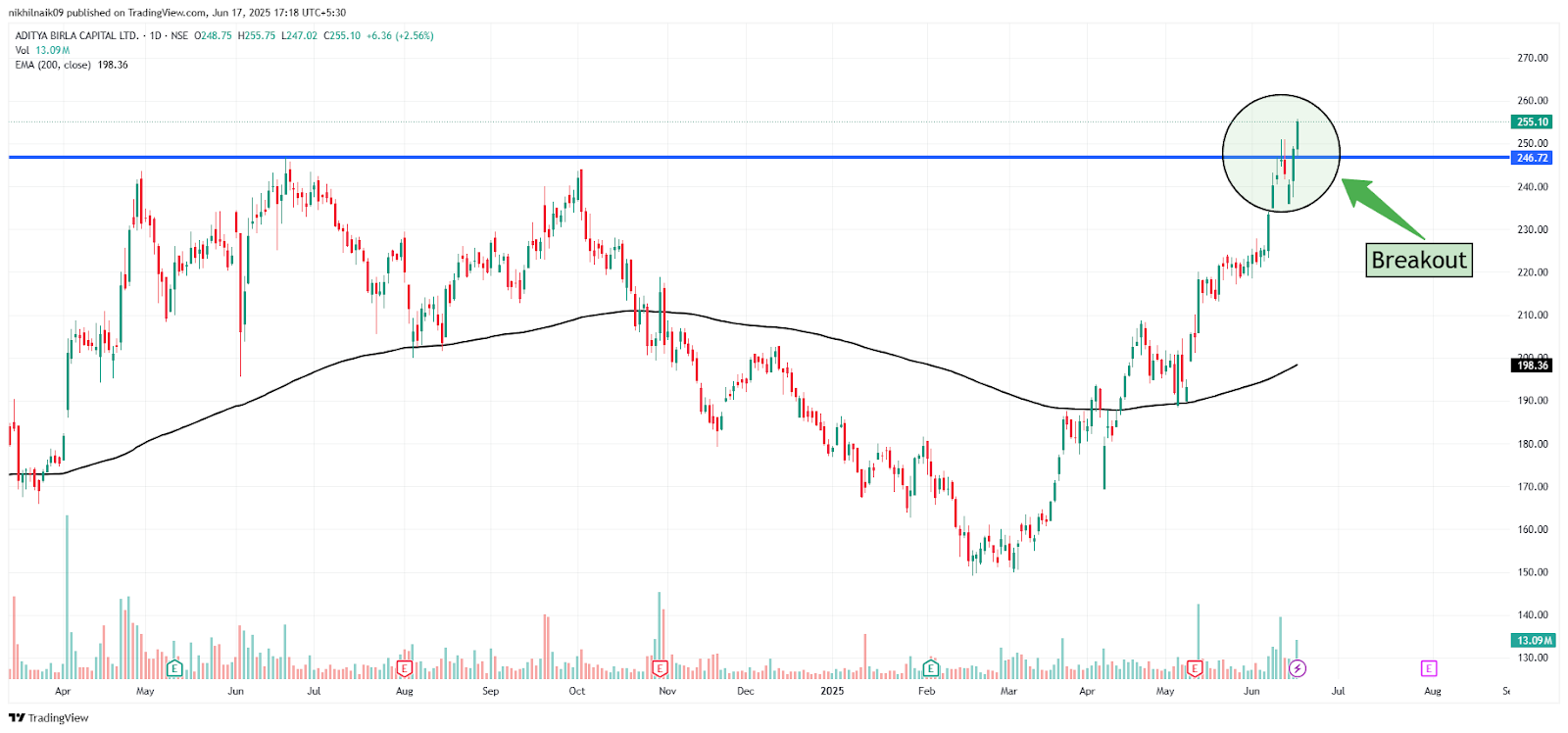Click the NSE exchange label
The height and width of the screenshot is (733, 1568).
pos(179,35)
